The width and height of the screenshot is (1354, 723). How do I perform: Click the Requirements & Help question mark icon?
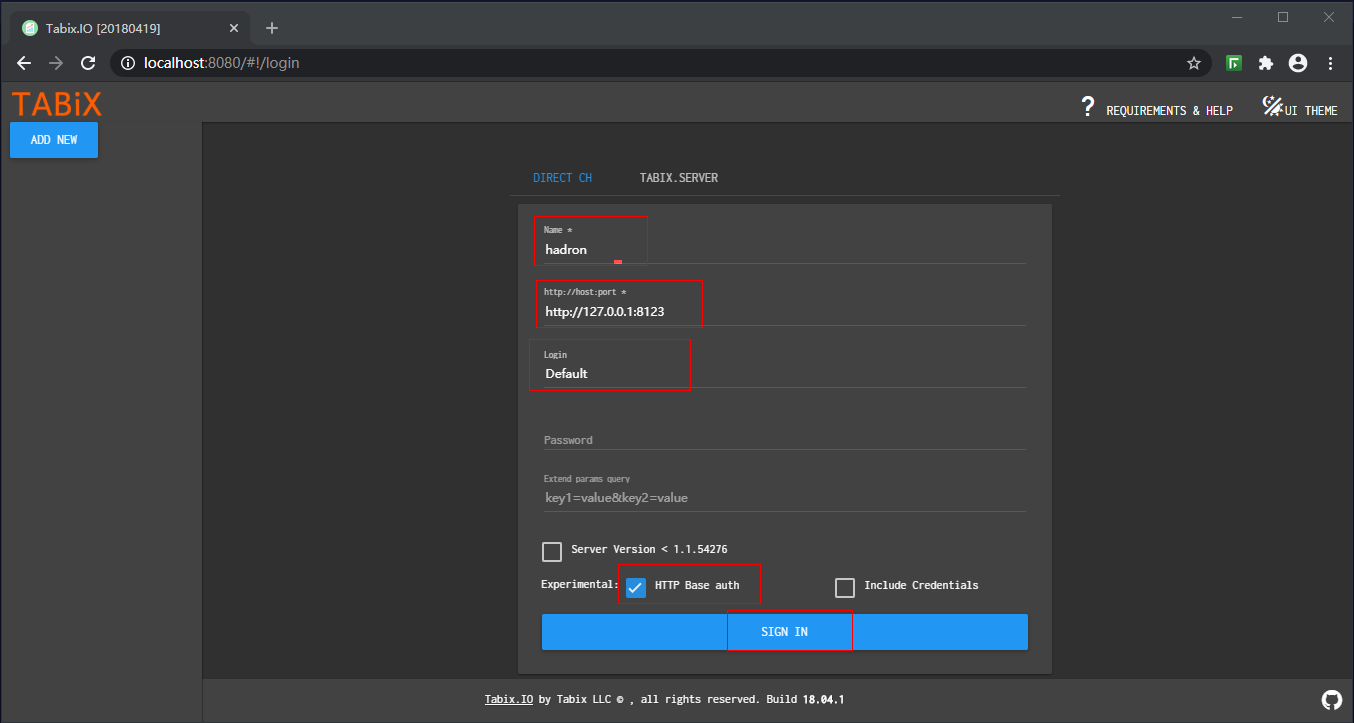tap(1087, 105)
